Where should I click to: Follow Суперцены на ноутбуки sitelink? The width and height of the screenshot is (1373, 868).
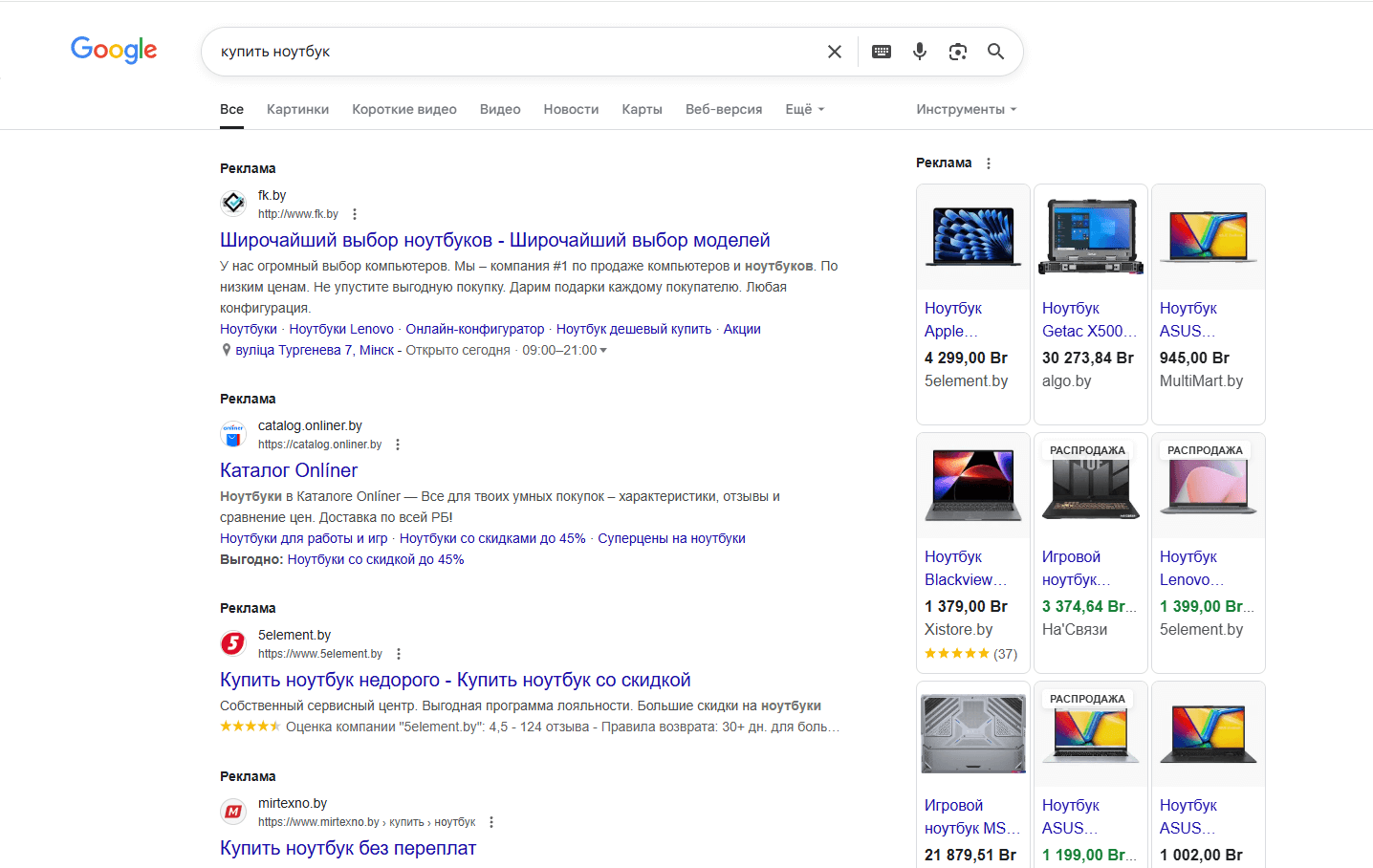tap(671, 538)
